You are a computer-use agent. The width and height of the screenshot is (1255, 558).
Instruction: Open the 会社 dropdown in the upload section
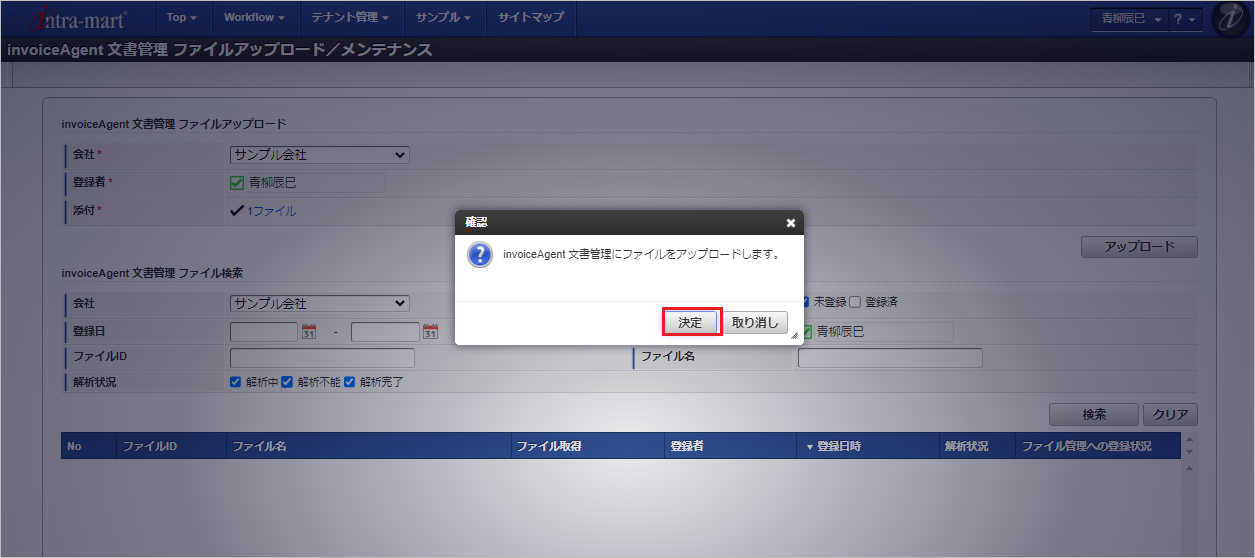[x=319, y=155]
